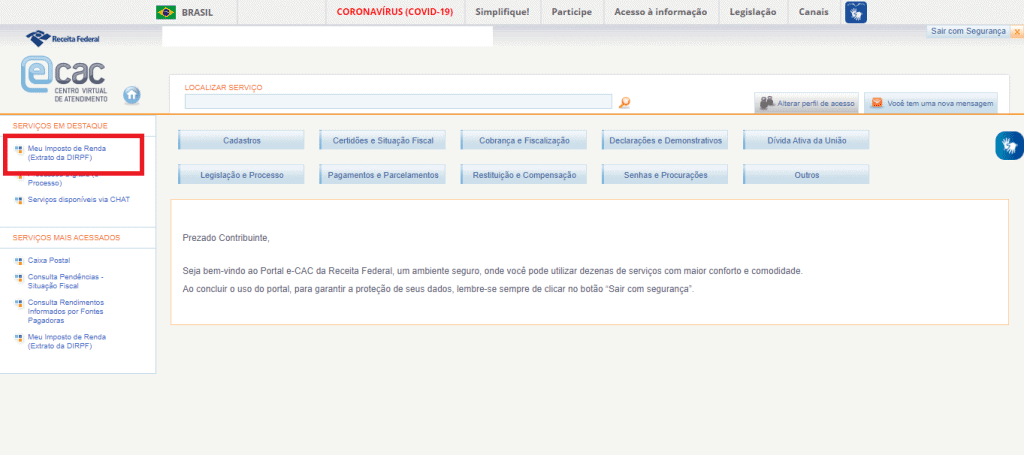Screen dimensions: 1024x455
Task: Open Você tem uma nova mensagem
Action: (931, 103)
